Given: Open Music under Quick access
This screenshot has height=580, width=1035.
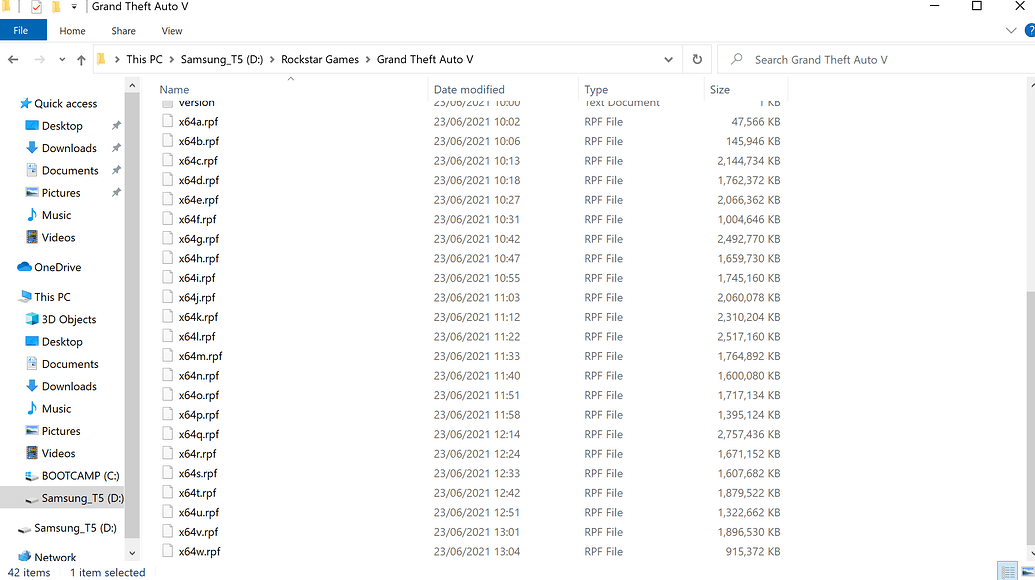Looking at the screenshot, I should coord(56,216).
